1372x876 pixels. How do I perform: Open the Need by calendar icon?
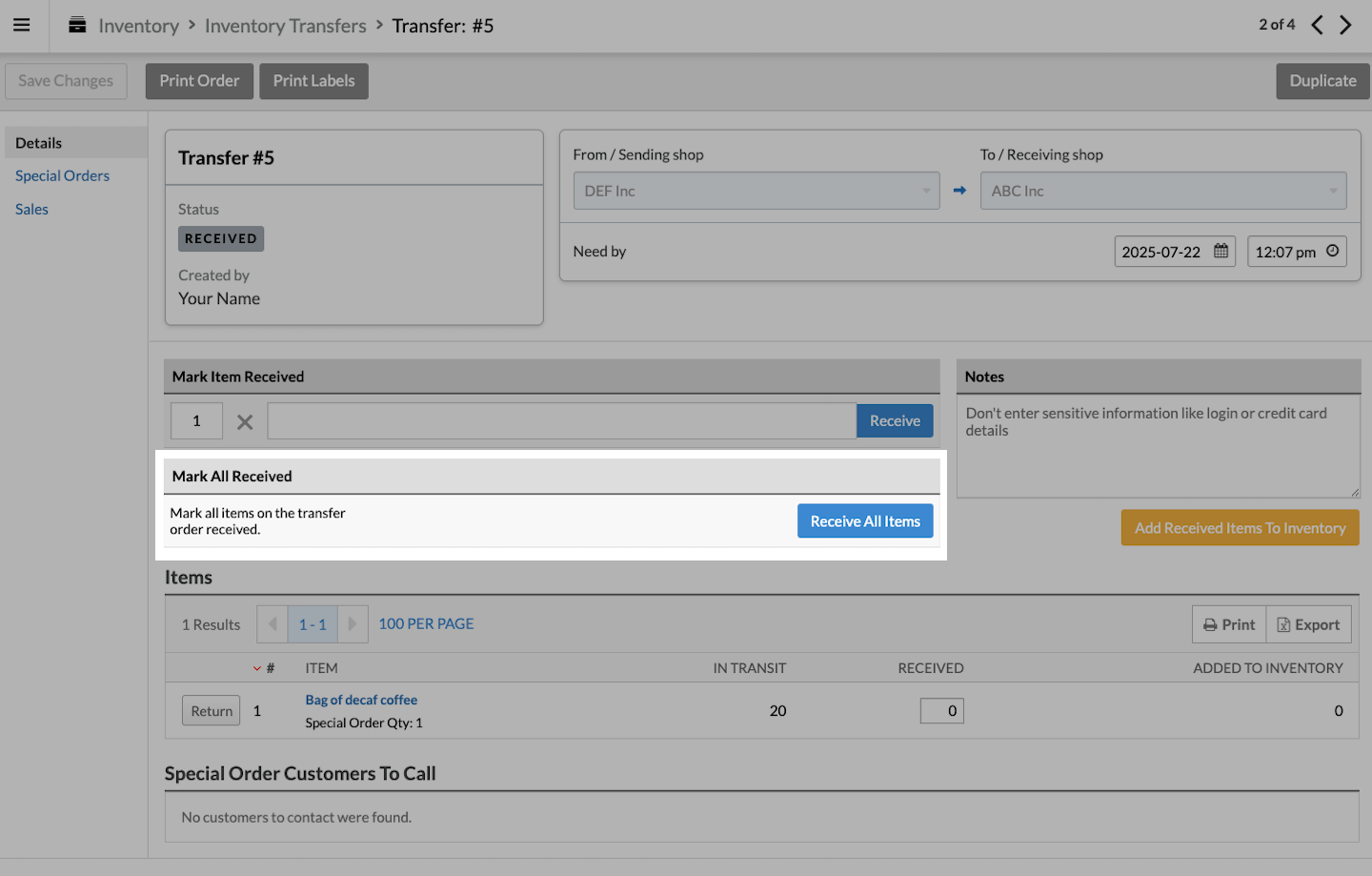tap(1221, 252)
